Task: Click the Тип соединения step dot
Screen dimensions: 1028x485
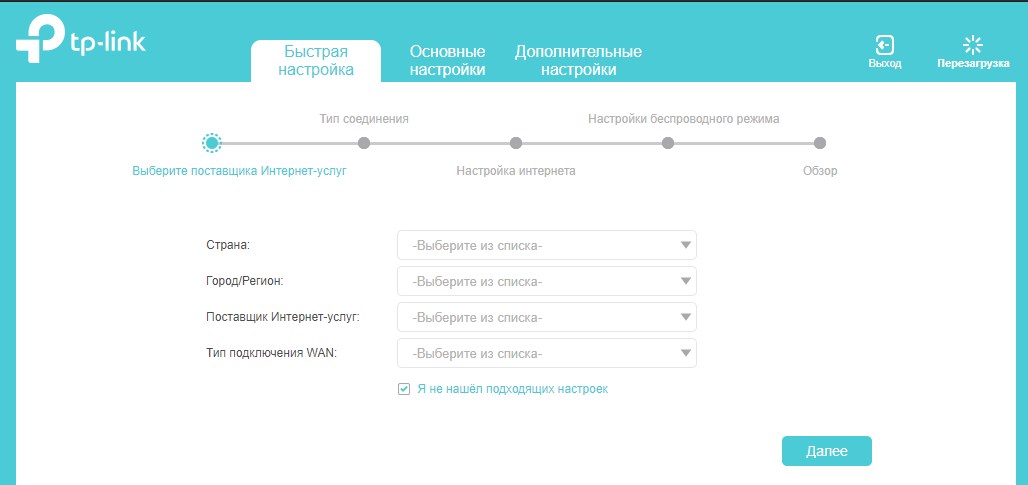Action: point(364,143)
